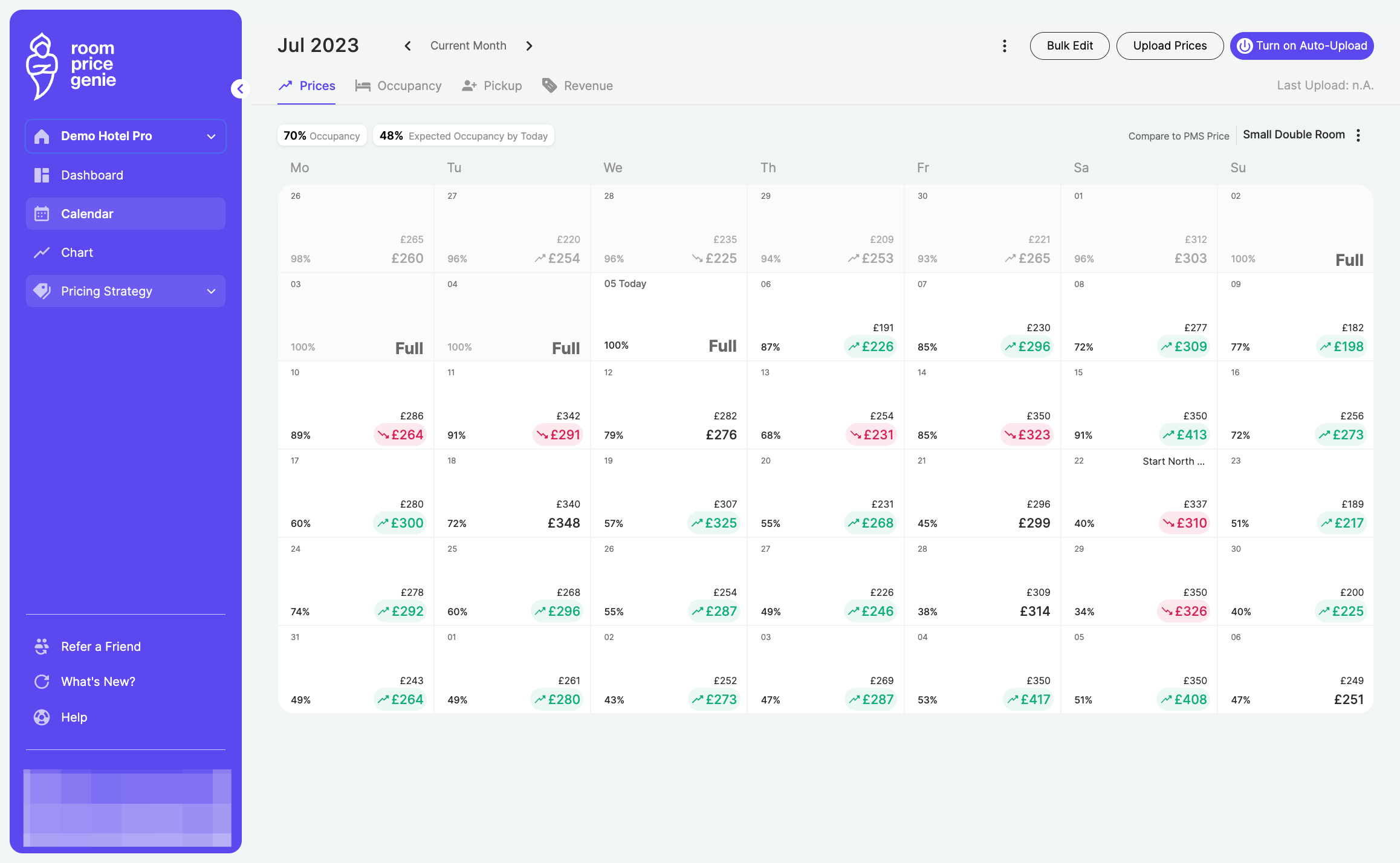The image size is (1400, 863).
Task: Select Calendar in the sidebar
Action: tap(126, 214)
